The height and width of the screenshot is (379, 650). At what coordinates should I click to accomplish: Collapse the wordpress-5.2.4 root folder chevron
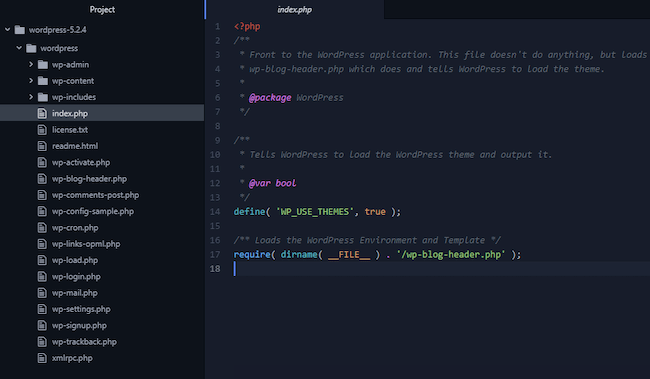point(7,29)
